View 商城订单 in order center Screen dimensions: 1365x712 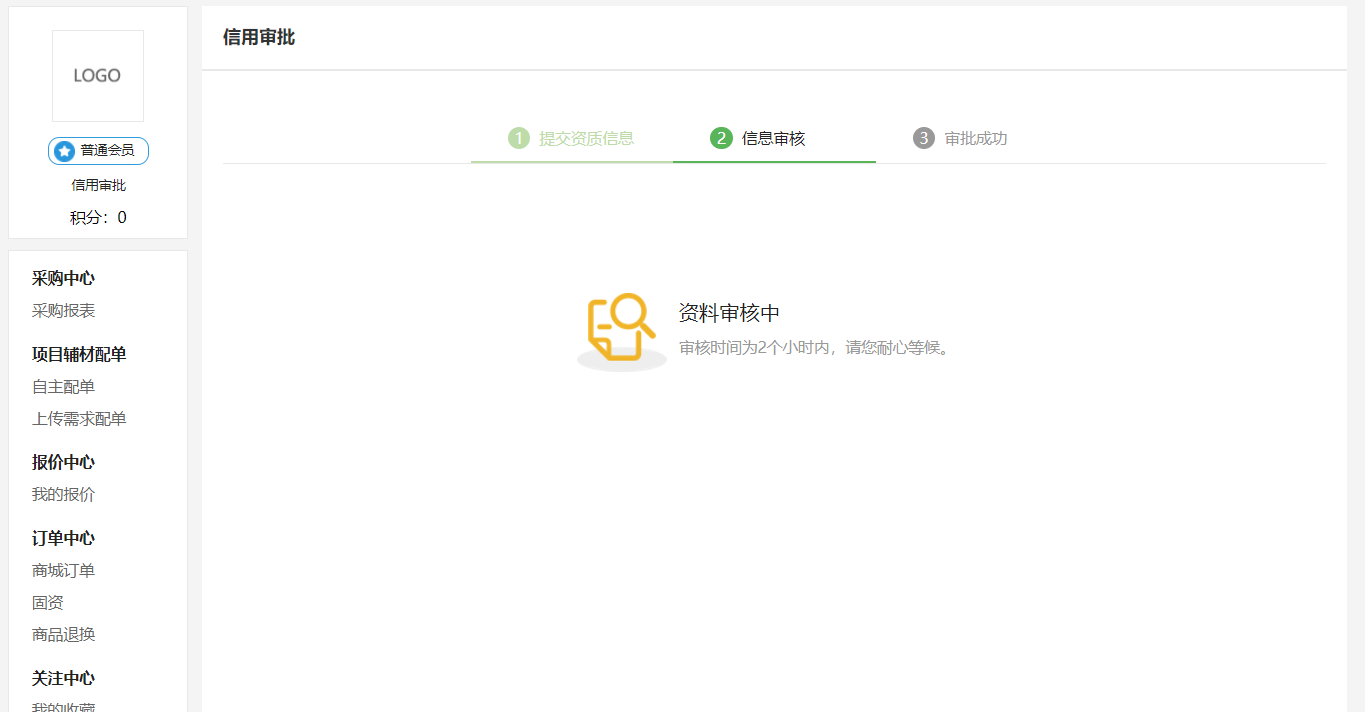tap(64, 571)
